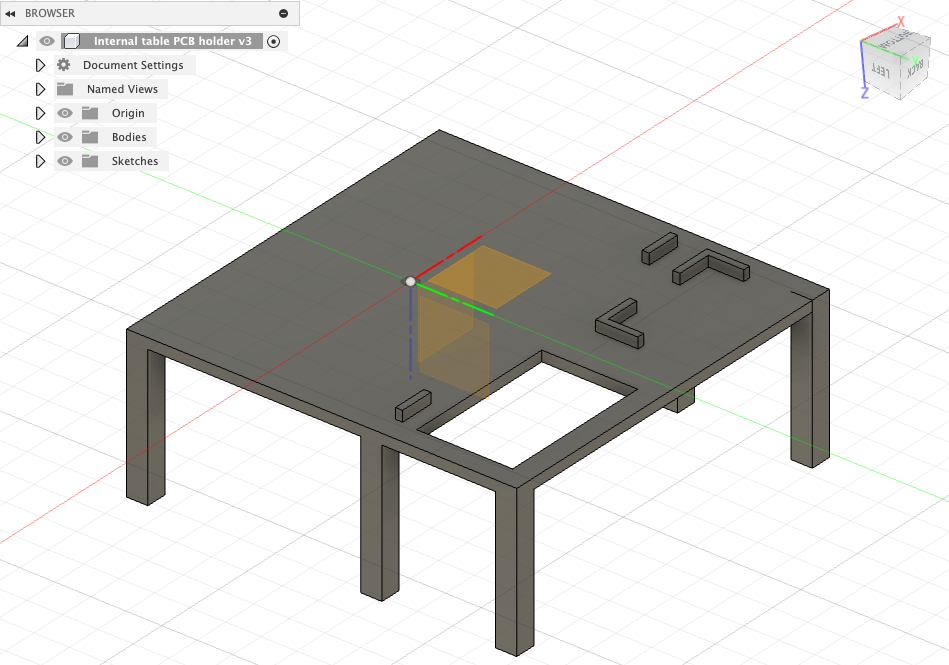Click the BOTTOM face of the ViewCube
This screenshot has height=665, width=949.
[895, 39]
